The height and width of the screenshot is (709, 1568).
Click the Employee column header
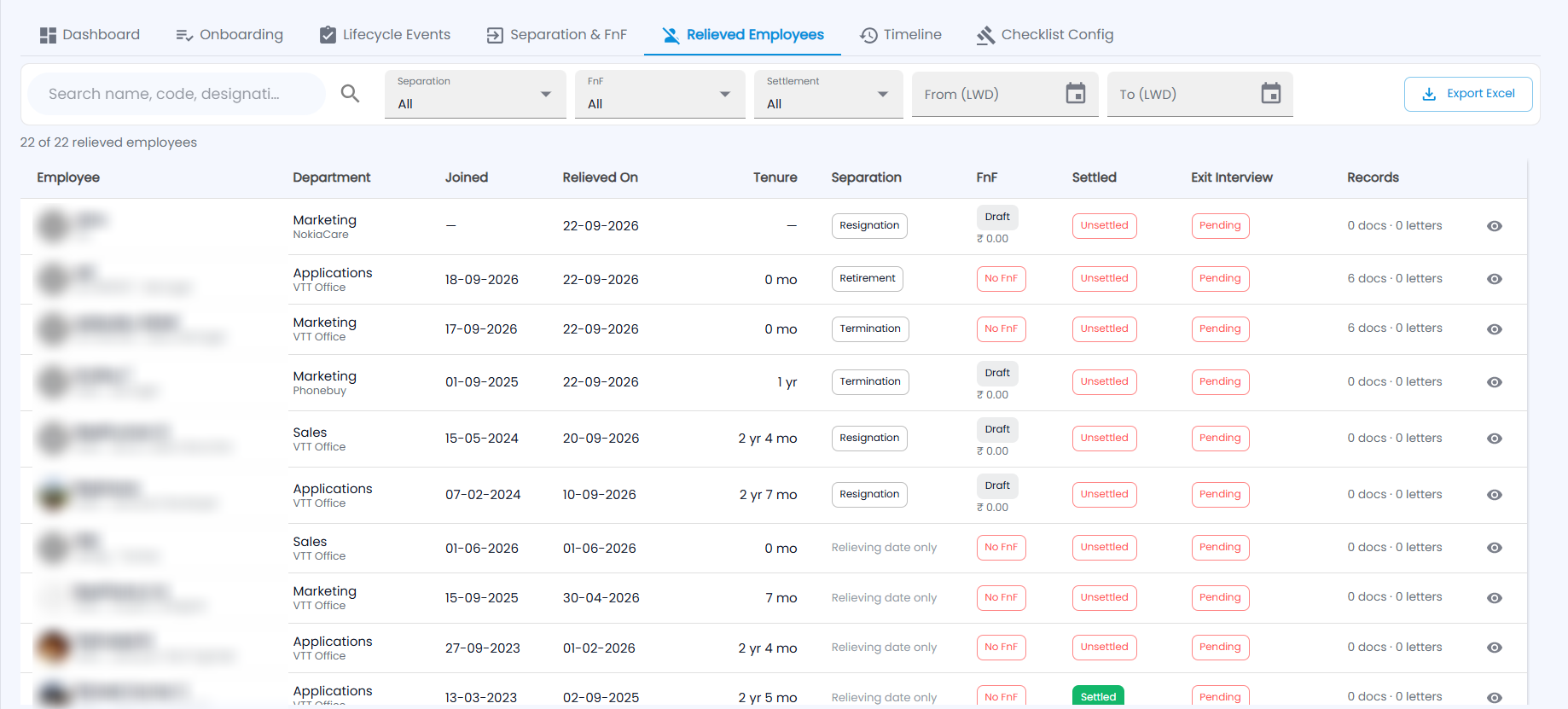pos(68,177)
